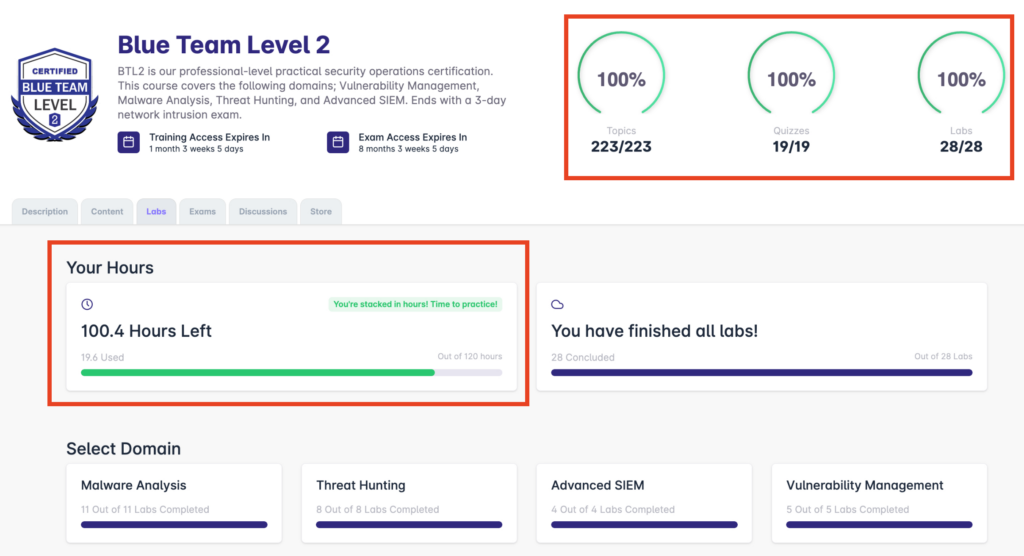Screen dimensions: 1024x556
Task: Click the '28 Concluded' label
Action: tap(583, 357)
